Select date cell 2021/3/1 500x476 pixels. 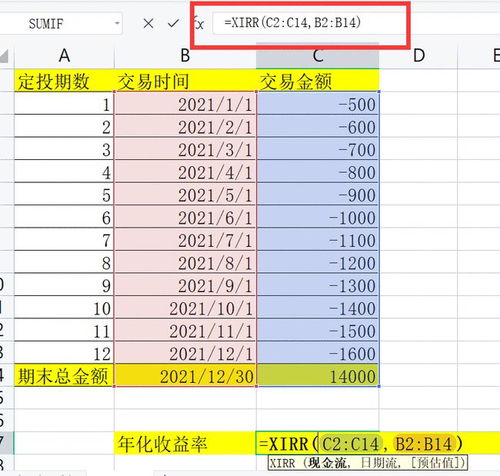[x=185, y=149]
